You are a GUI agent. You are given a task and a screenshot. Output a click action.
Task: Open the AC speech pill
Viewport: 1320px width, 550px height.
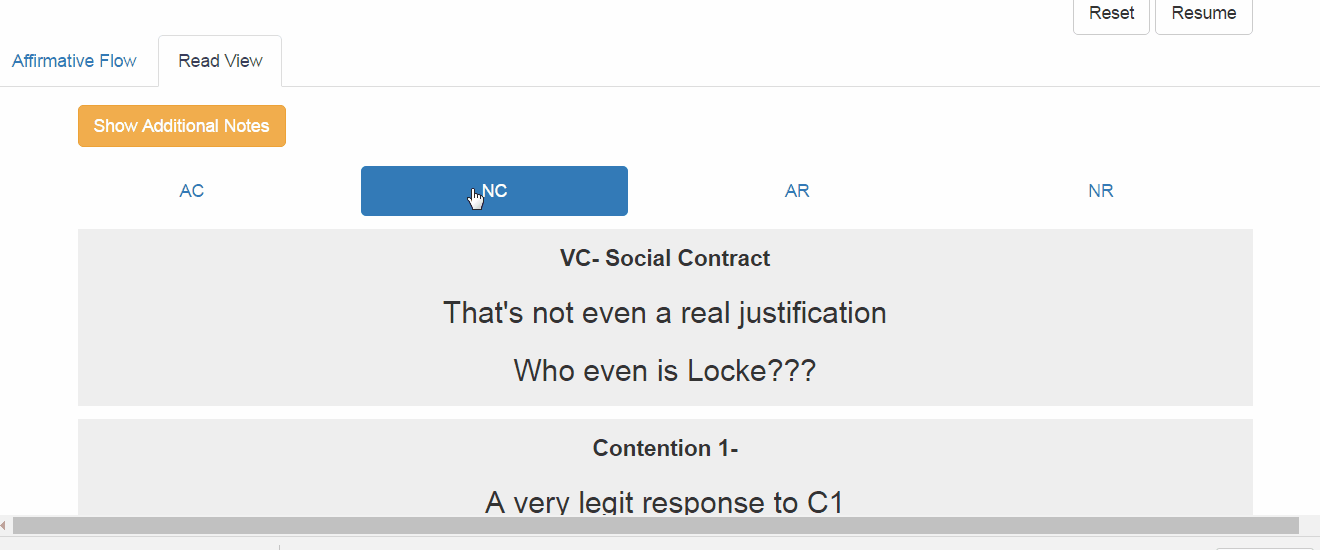pyautogui.click(x=192, y=191)
